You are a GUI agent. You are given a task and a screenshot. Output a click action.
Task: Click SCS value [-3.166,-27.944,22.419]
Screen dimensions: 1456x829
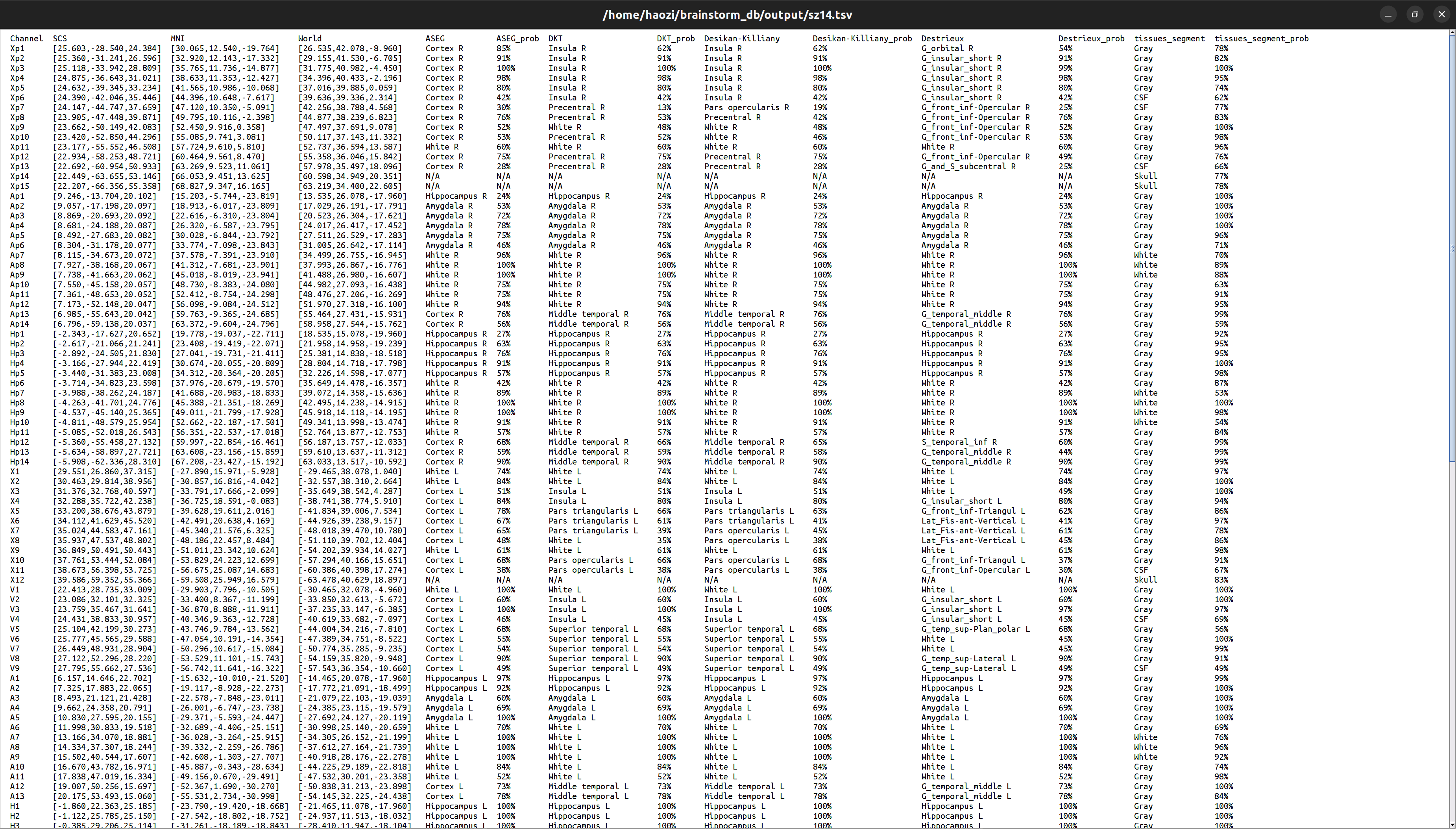pos(107,364)
